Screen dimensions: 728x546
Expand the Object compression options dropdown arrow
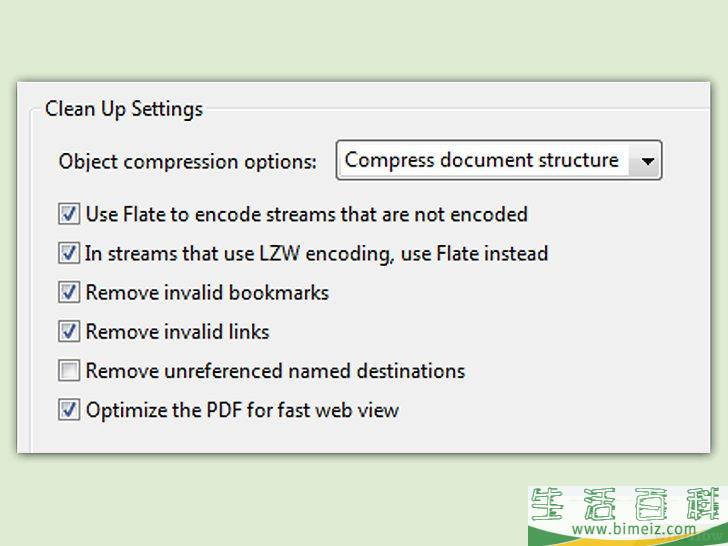click(647, 160)
